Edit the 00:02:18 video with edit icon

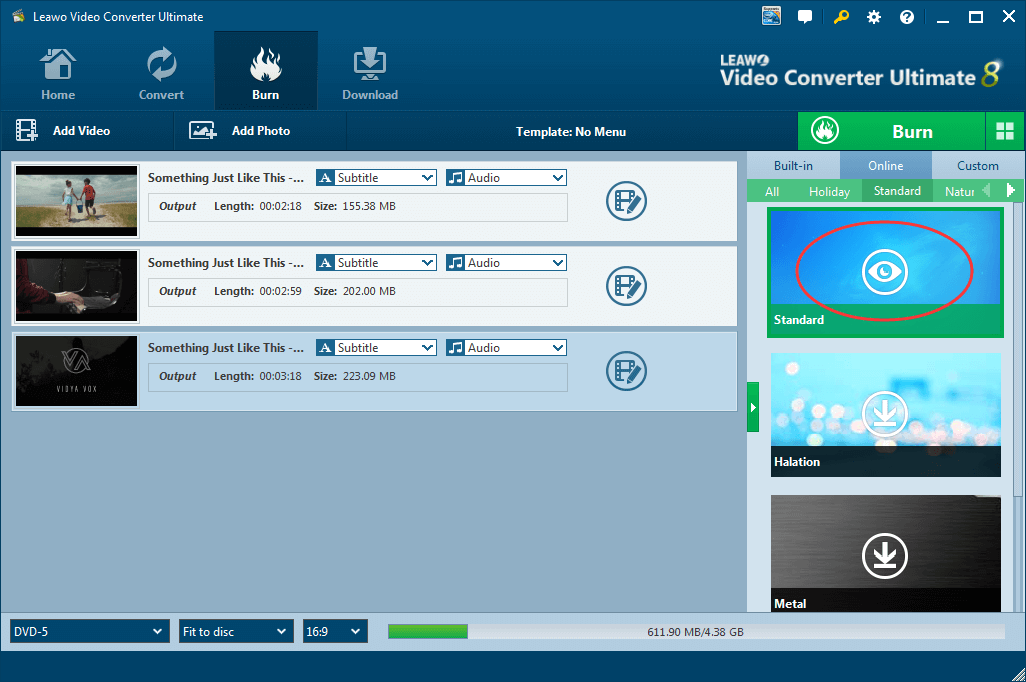626,201
